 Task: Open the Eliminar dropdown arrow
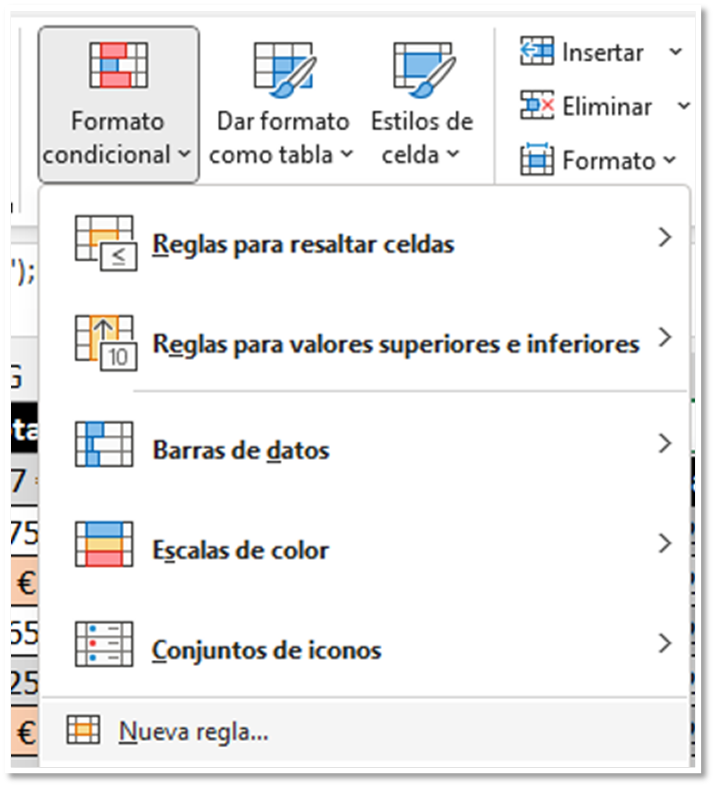pyautogui.click(x=684, y=106)
